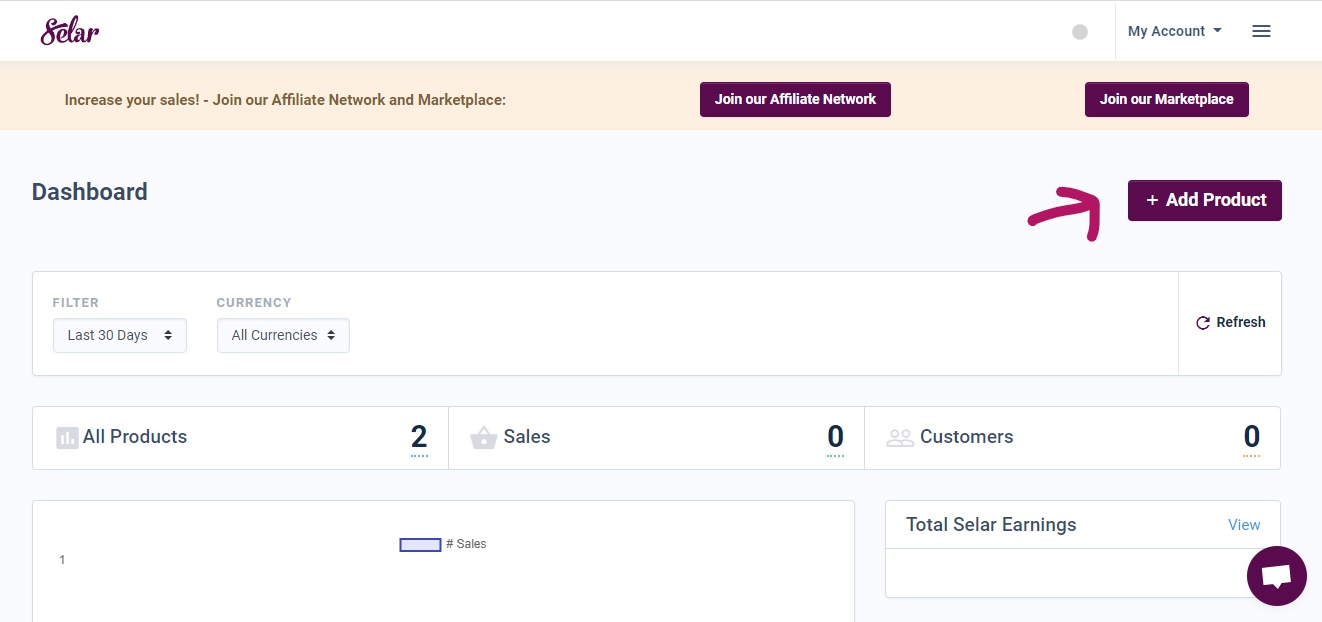Expand the My Account caret arrow

coord(1216,31)
